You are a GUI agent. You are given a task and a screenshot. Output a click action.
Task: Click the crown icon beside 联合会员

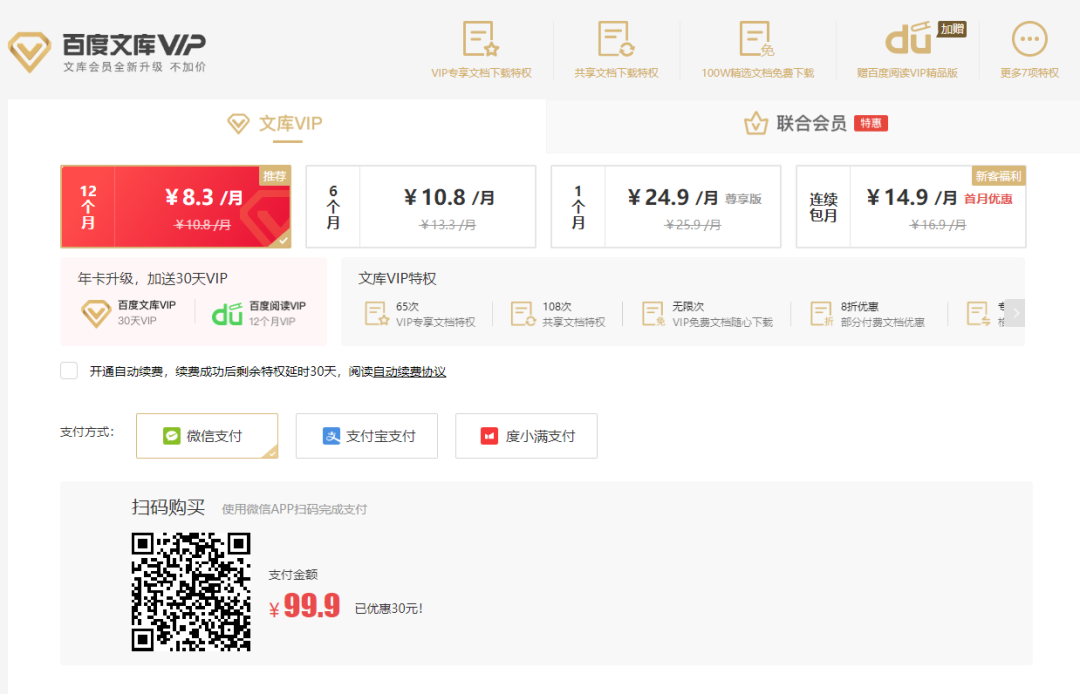(x=756, y=124)
